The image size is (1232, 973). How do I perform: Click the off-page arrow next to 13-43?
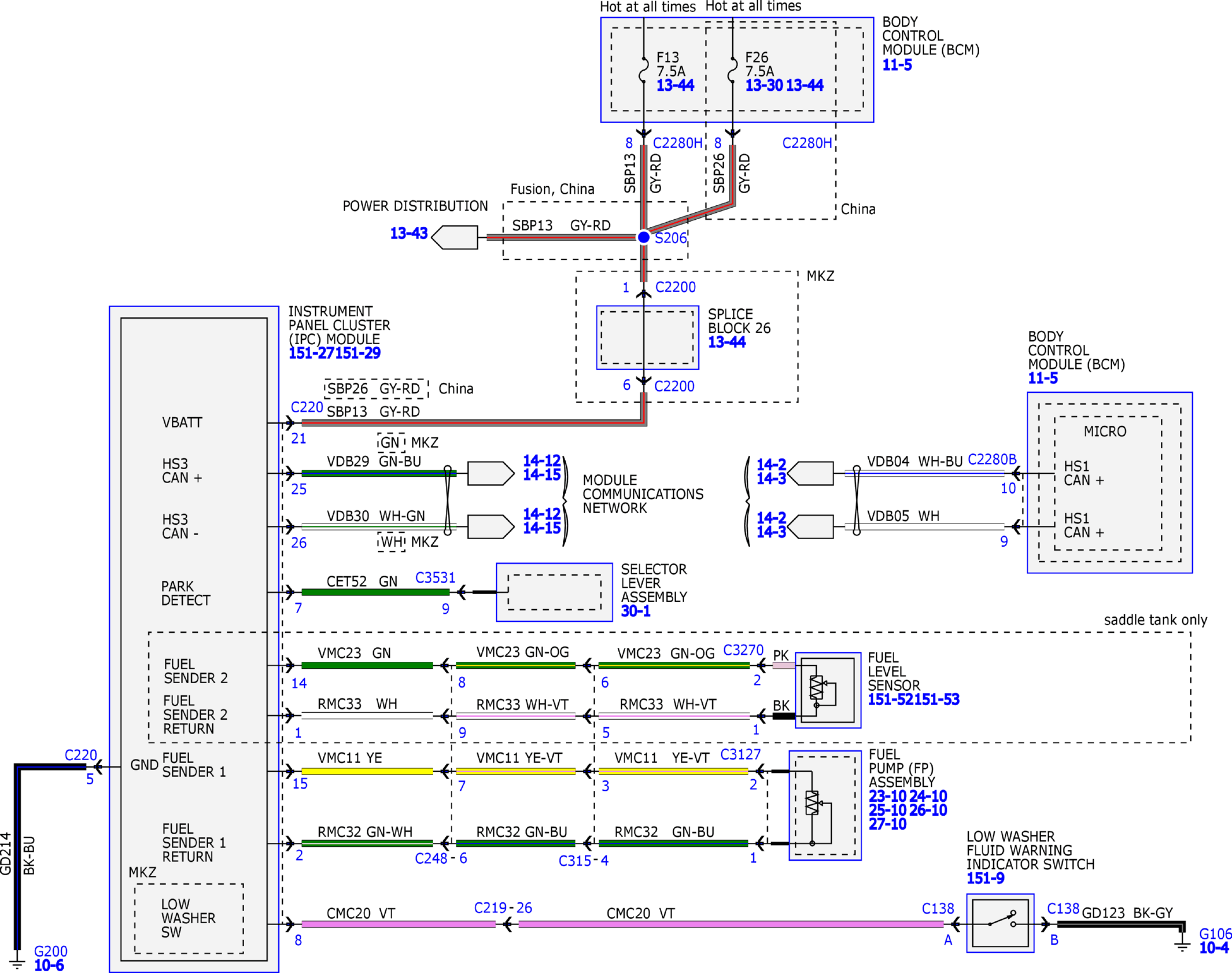[455, 237]
